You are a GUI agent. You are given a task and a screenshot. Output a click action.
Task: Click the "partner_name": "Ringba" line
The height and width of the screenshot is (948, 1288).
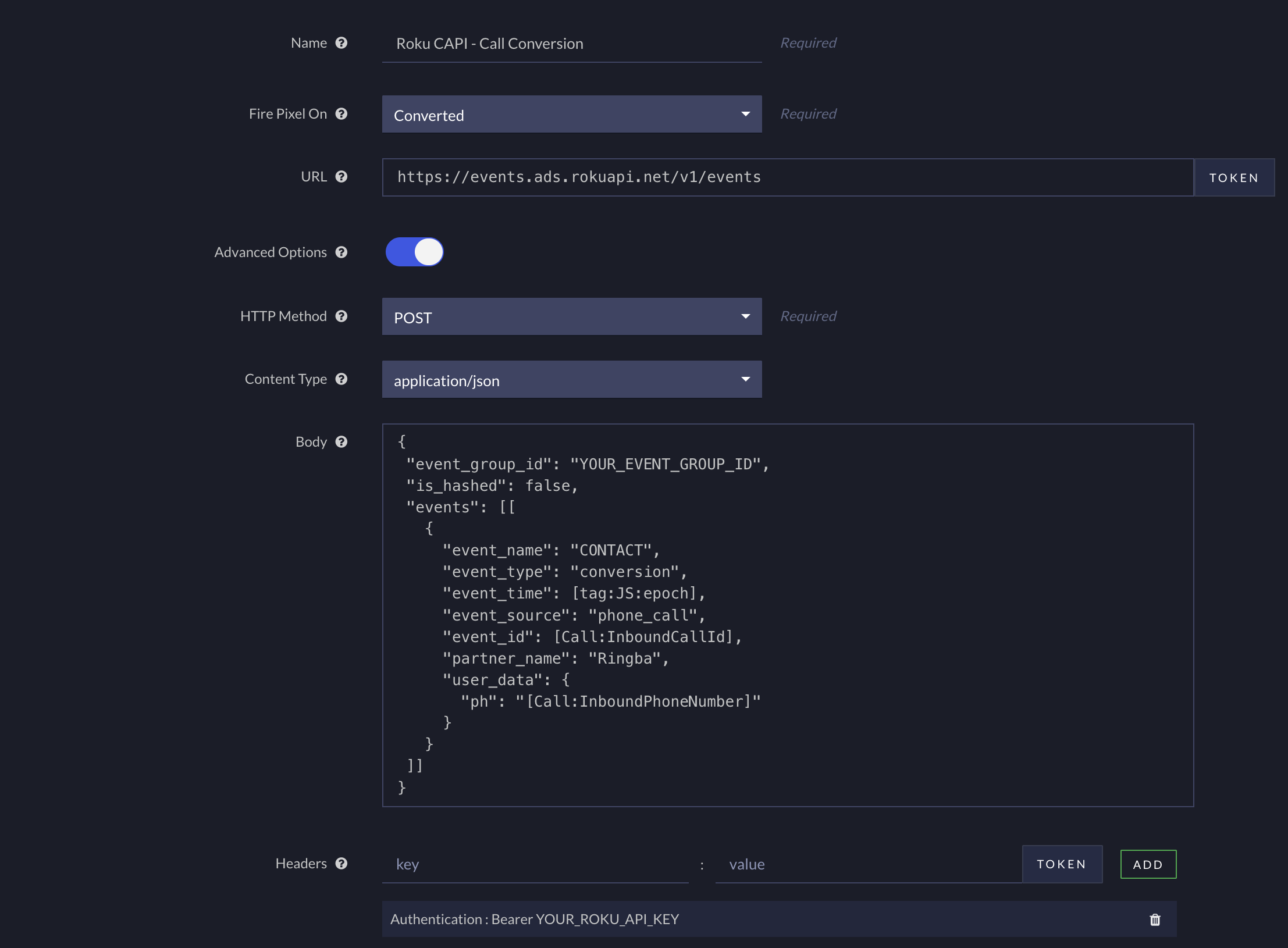(556, 658)
